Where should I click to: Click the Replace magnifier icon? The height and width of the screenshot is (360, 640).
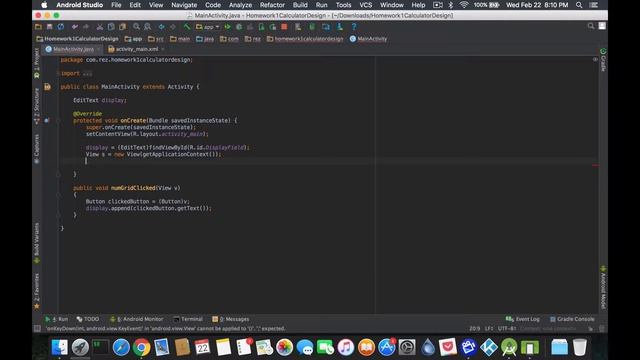[148, 27]
